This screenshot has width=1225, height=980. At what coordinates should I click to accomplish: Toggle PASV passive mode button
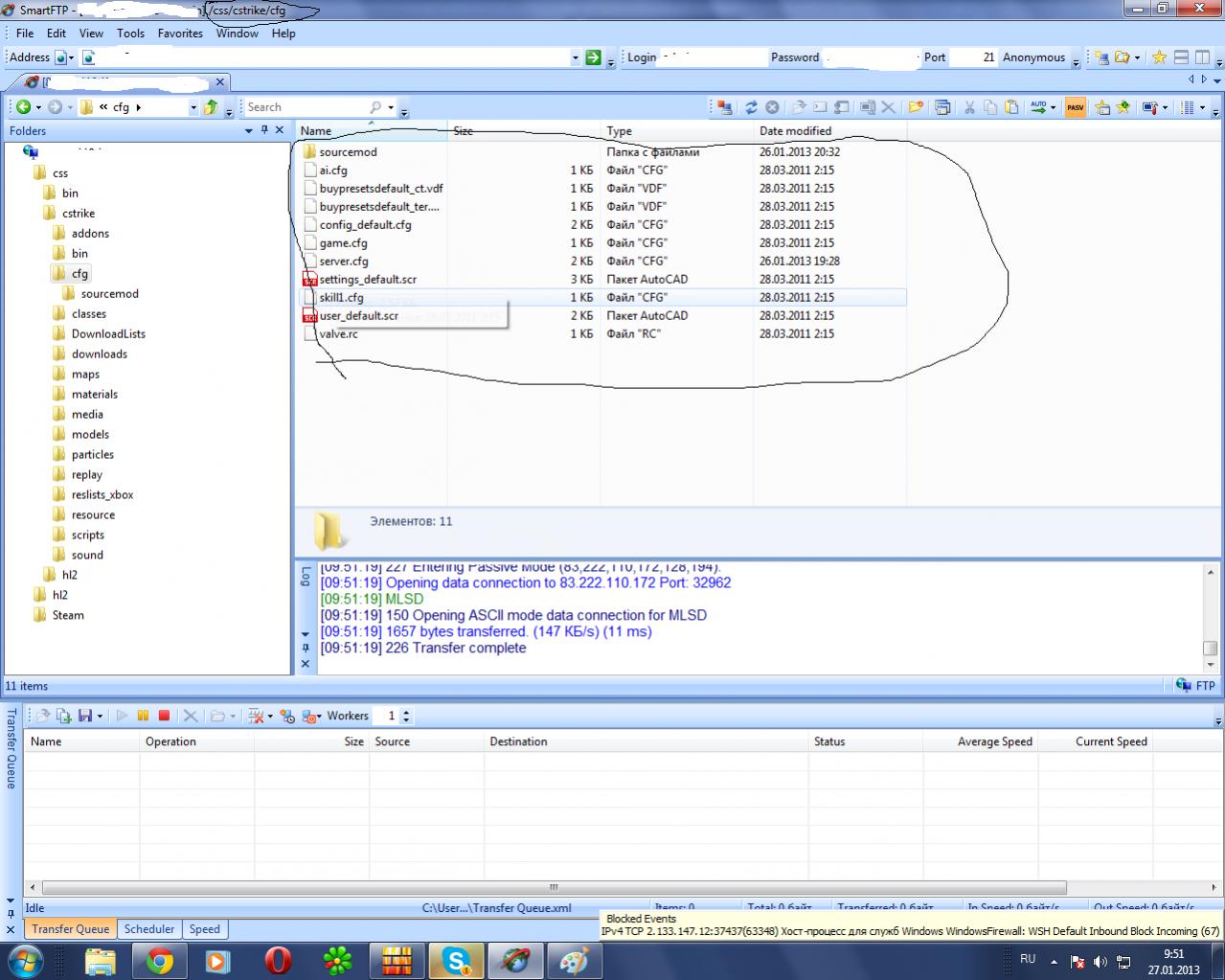point(1076,107)
